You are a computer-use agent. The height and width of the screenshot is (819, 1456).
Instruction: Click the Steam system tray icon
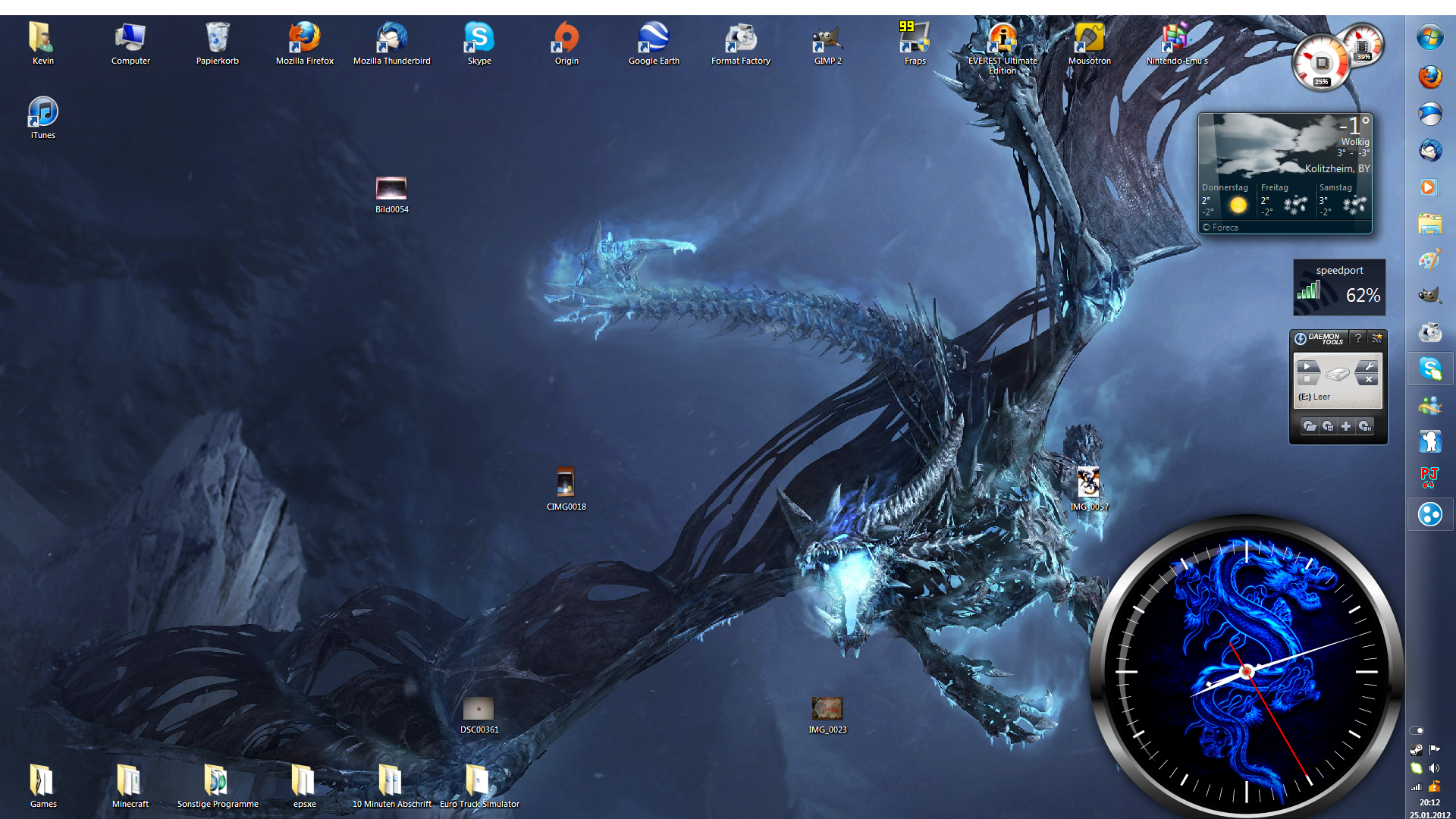pyautogui.click(x=1416, y=750)
